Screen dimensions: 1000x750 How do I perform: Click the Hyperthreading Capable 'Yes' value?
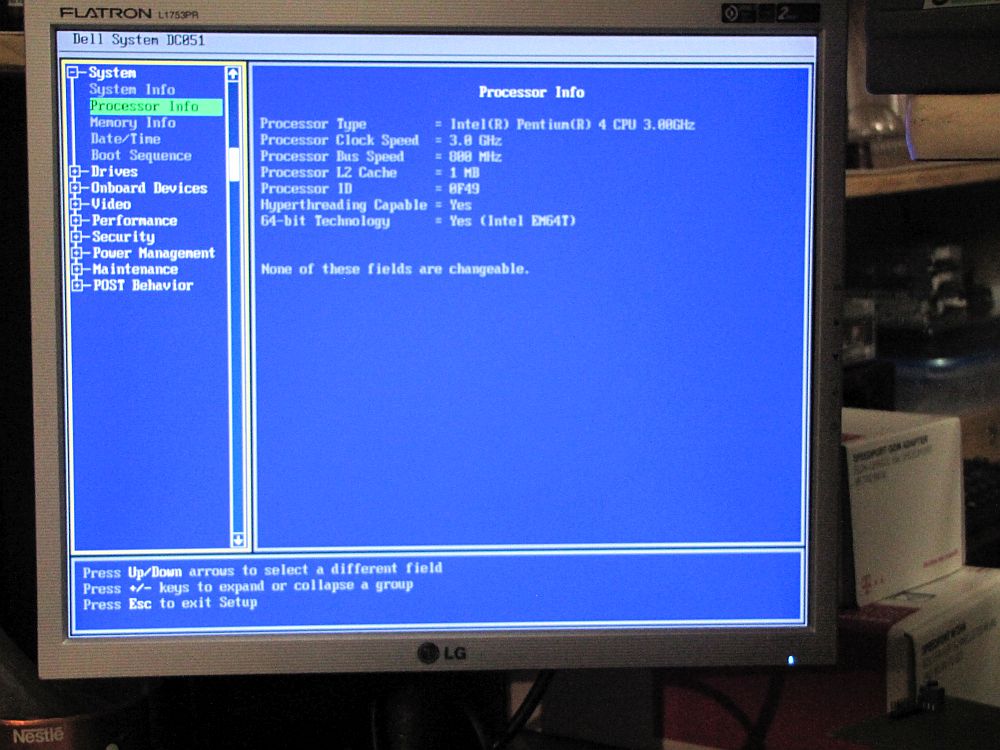coord(460,205)
